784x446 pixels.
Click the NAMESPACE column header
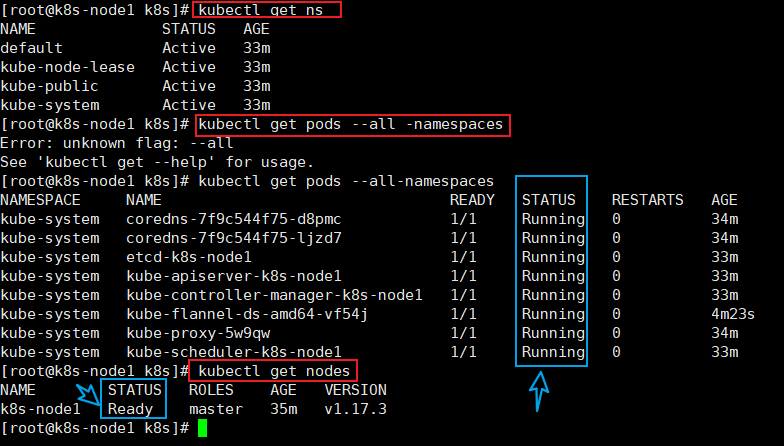(40, 200)
